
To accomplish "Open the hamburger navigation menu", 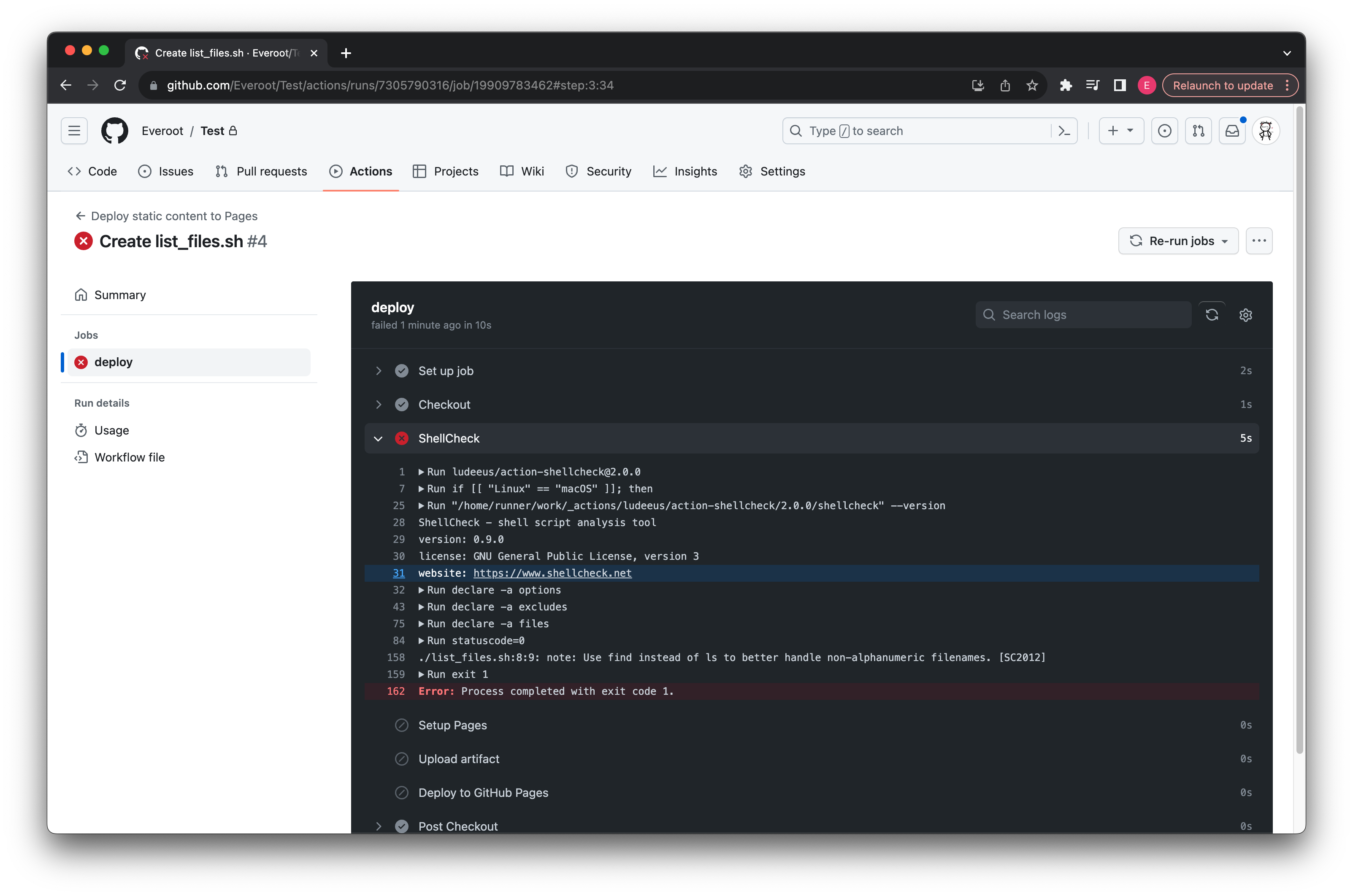I will point(74,131).
